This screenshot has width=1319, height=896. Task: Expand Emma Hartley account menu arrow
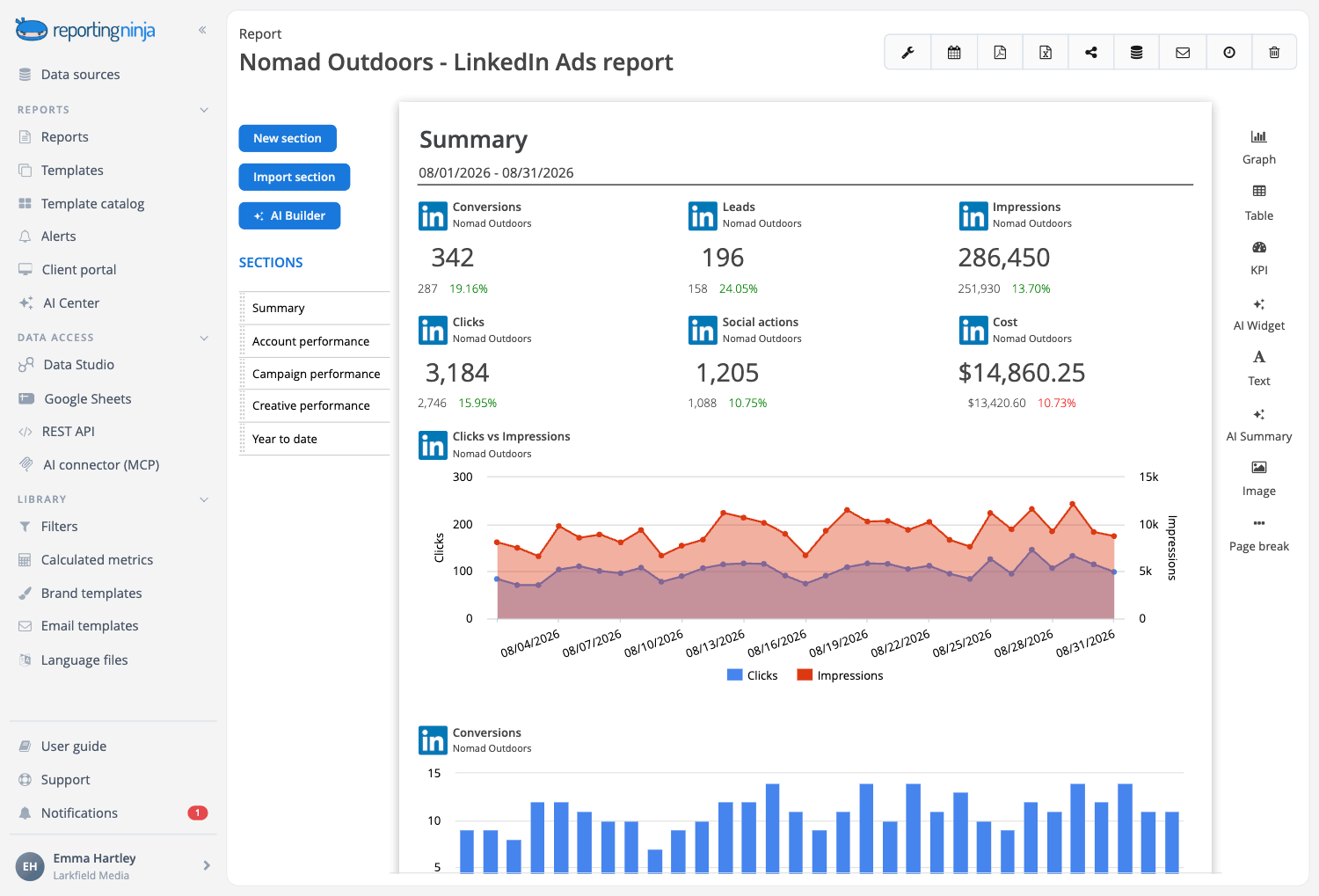point(207,865)
